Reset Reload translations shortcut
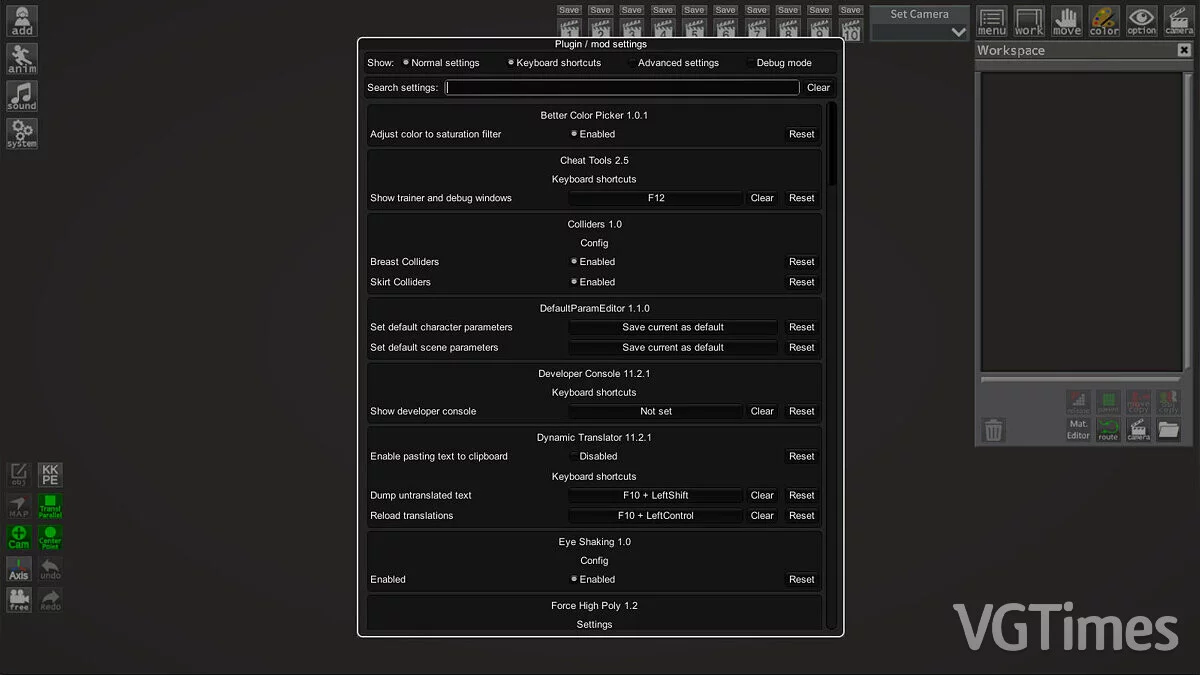The width and height of the screenshot is (1200, 675). coord(802,516)
